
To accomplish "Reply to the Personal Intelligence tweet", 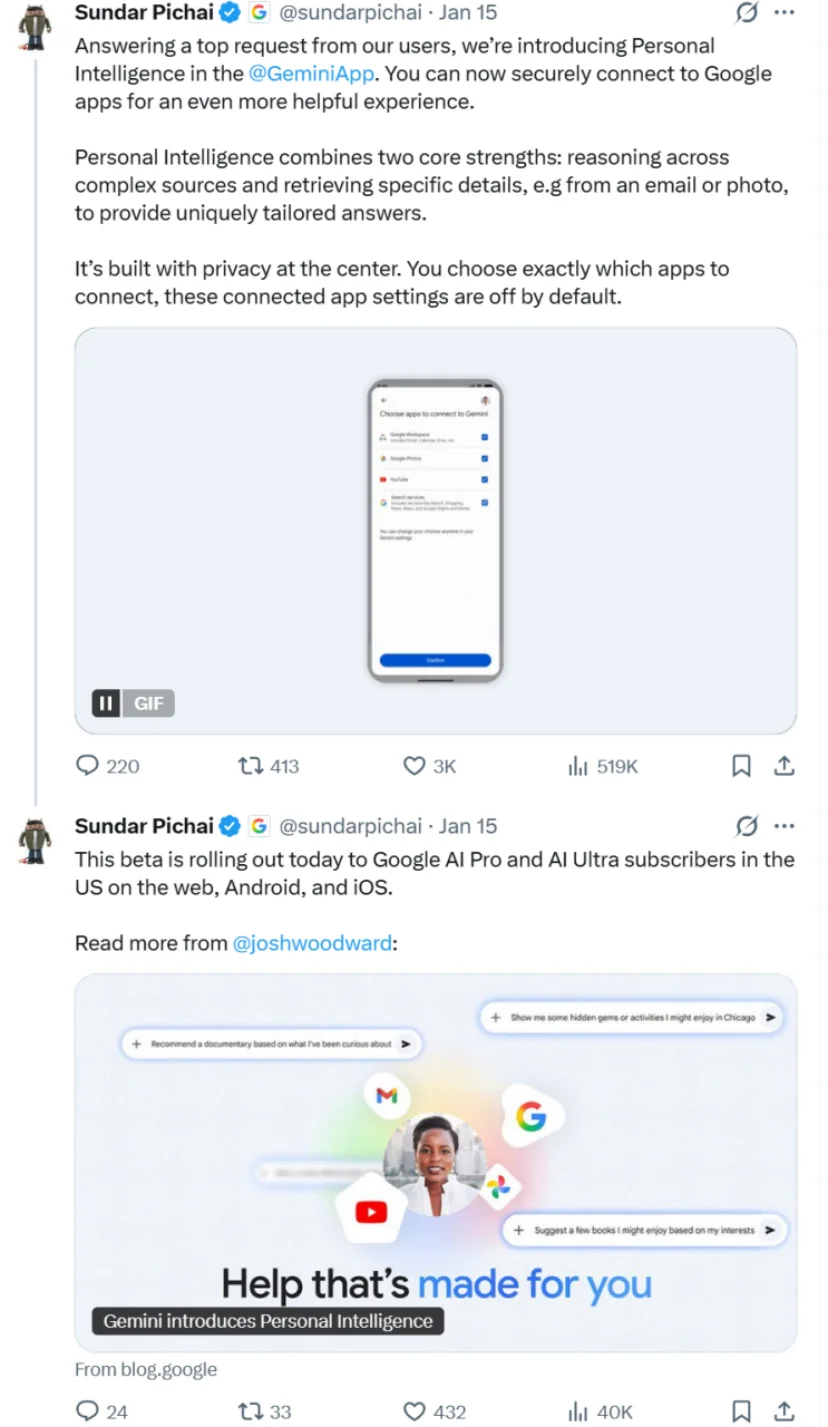I will coord(88,766).
